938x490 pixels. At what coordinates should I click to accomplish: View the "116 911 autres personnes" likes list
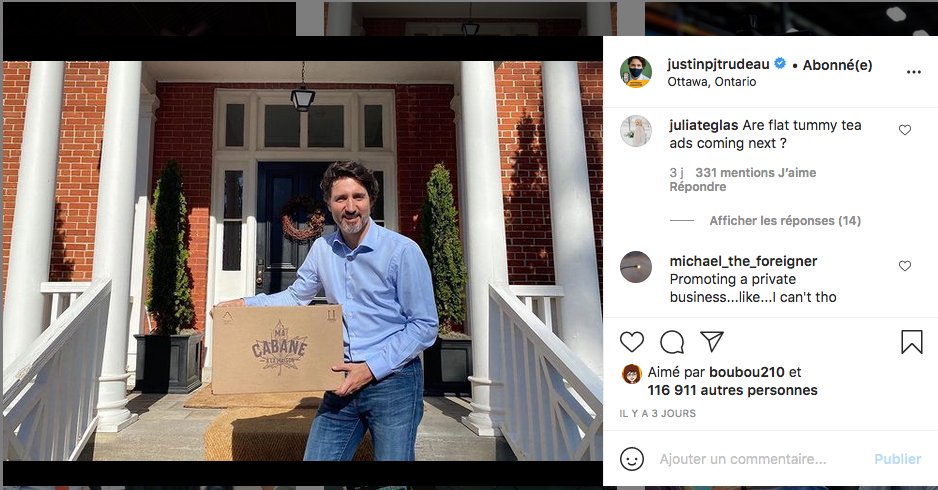tap(732, 390)
